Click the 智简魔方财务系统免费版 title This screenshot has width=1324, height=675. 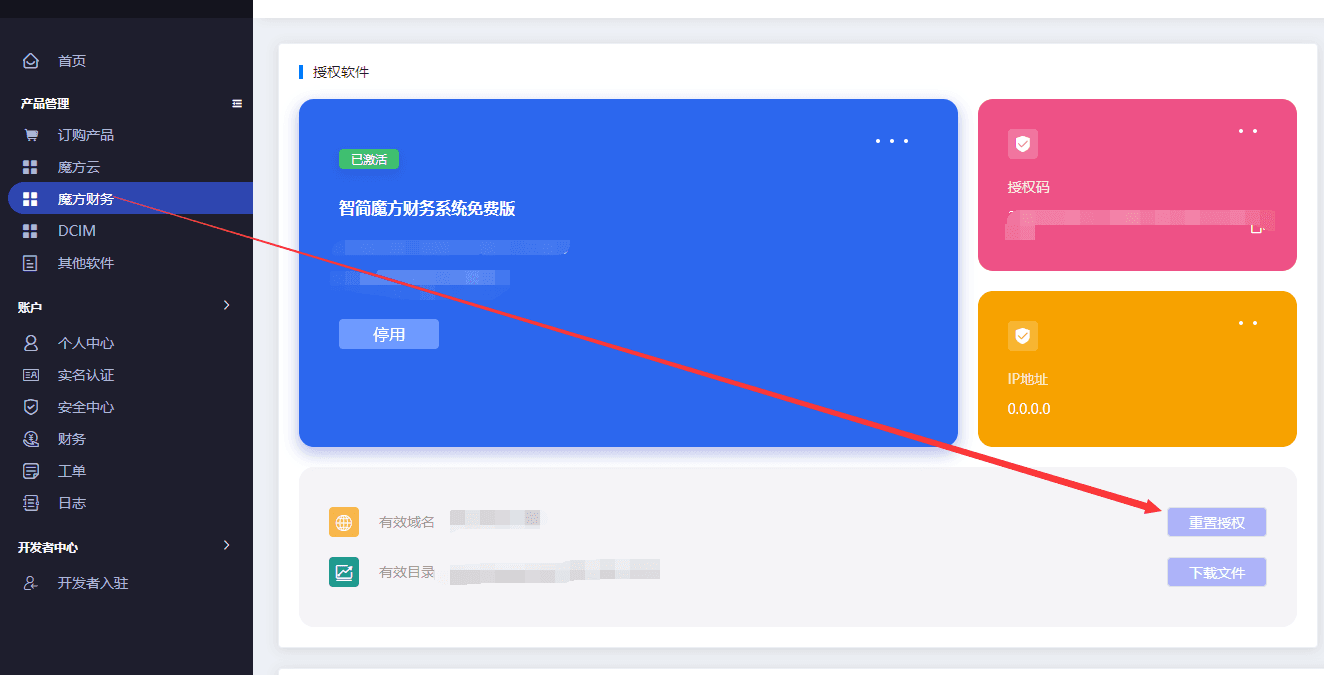pos(427,208)
